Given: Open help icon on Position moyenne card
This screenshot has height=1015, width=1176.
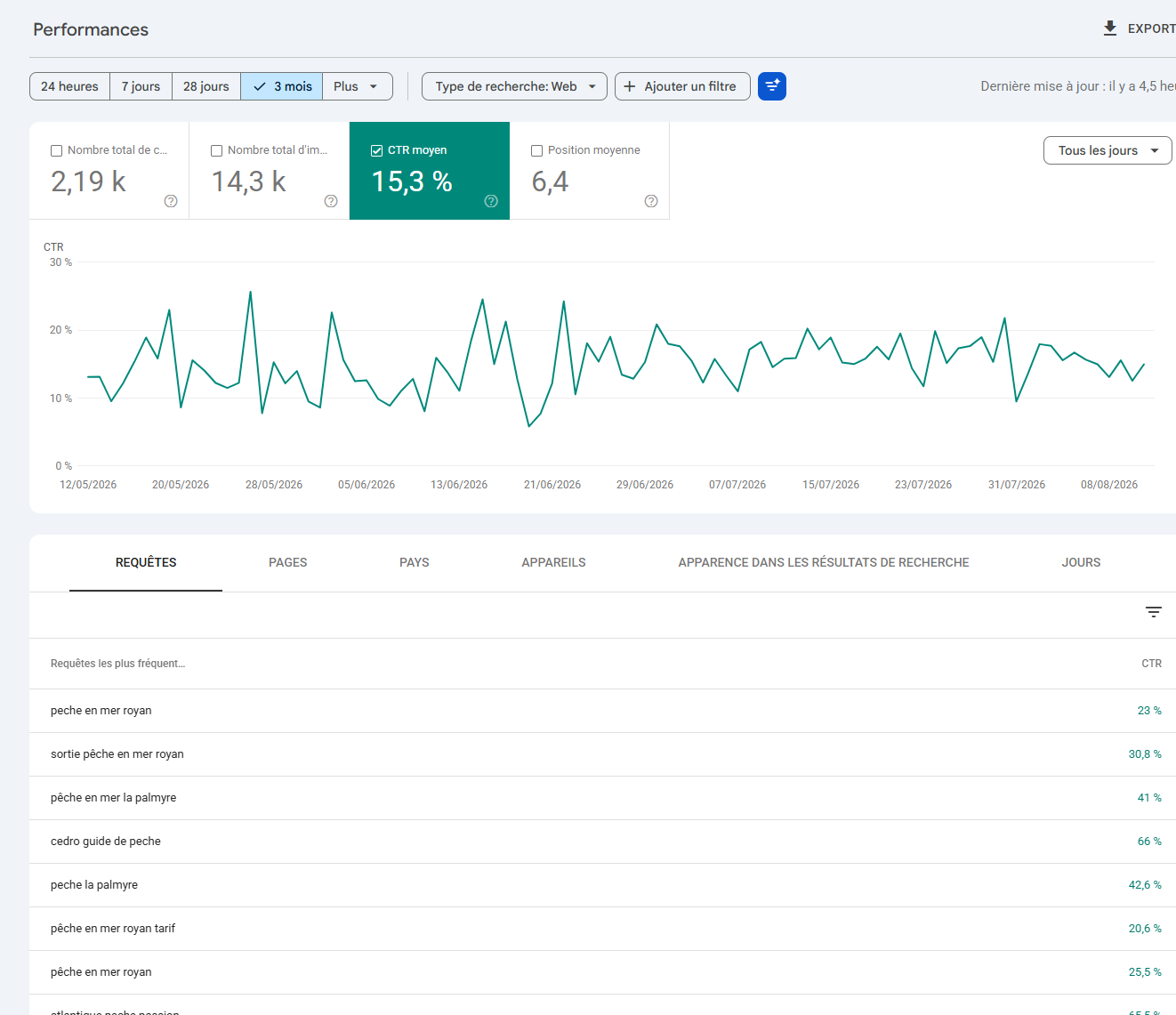Looking at the screenshot, I should click(x=651, y=201).
